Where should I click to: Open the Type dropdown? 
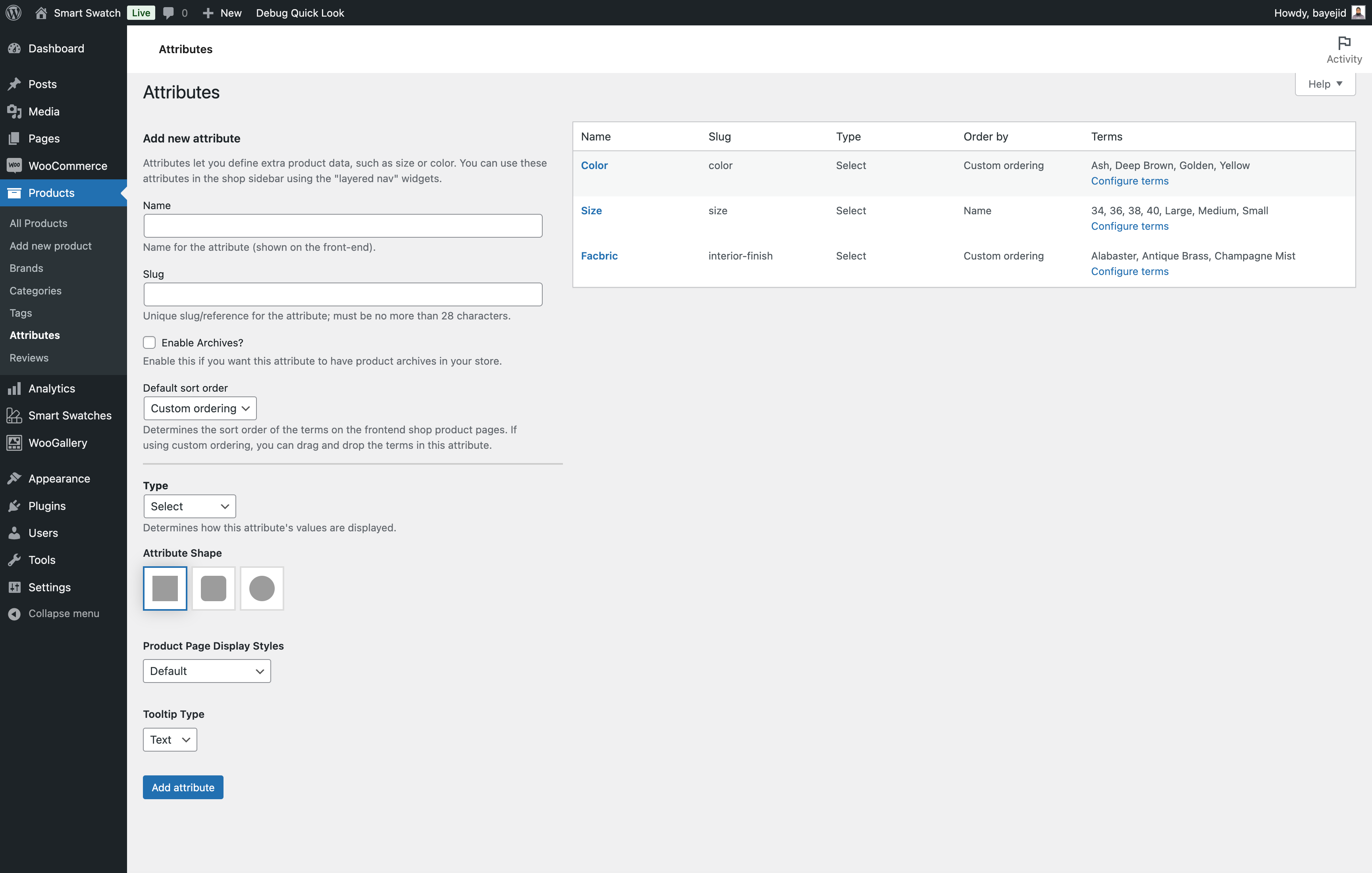tap(190, 506)
